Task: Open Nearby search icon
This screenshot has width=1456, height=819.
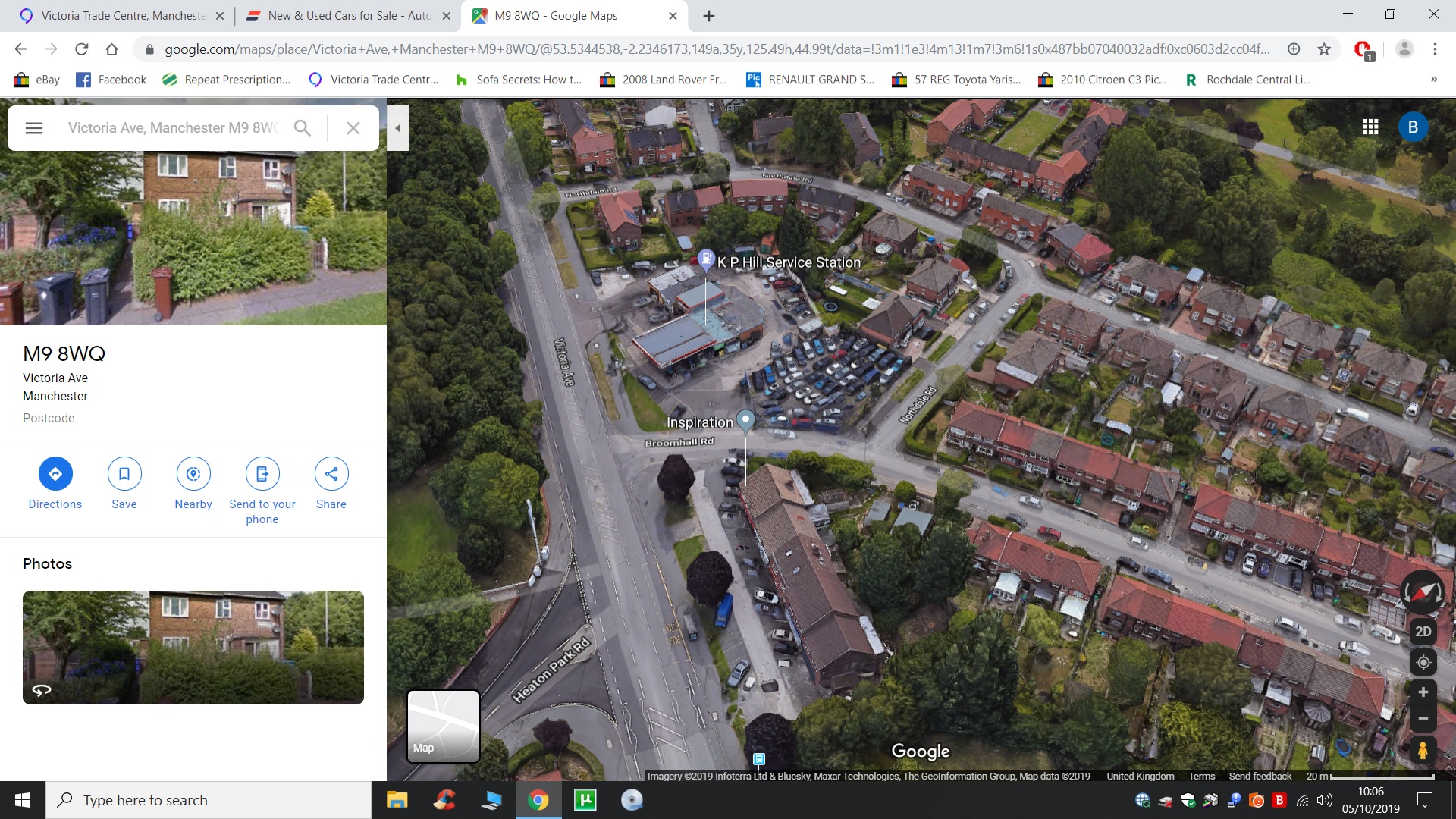Action: (193, 474)
